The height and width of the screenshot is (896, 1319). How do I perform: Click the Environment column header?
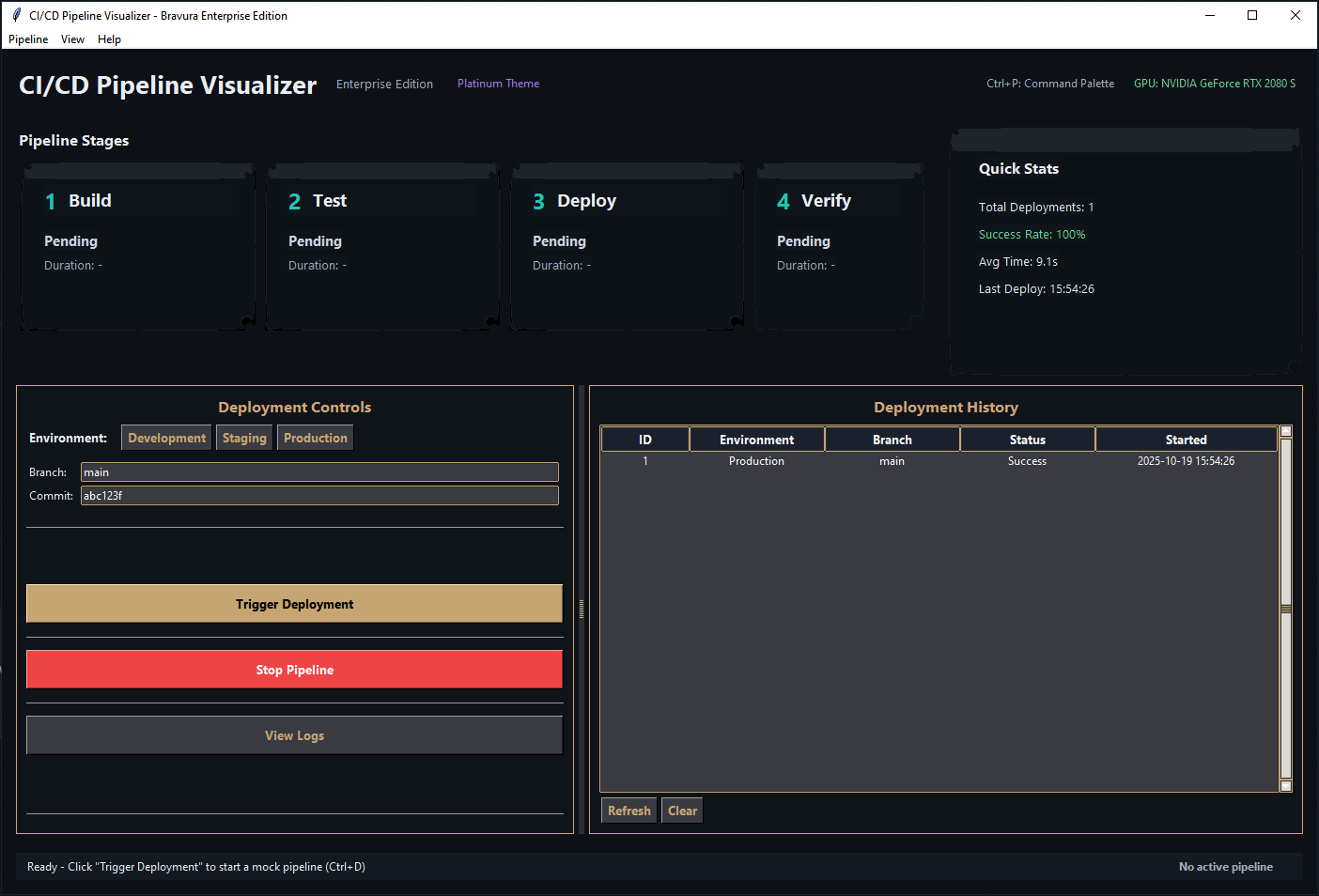[756, 439]
